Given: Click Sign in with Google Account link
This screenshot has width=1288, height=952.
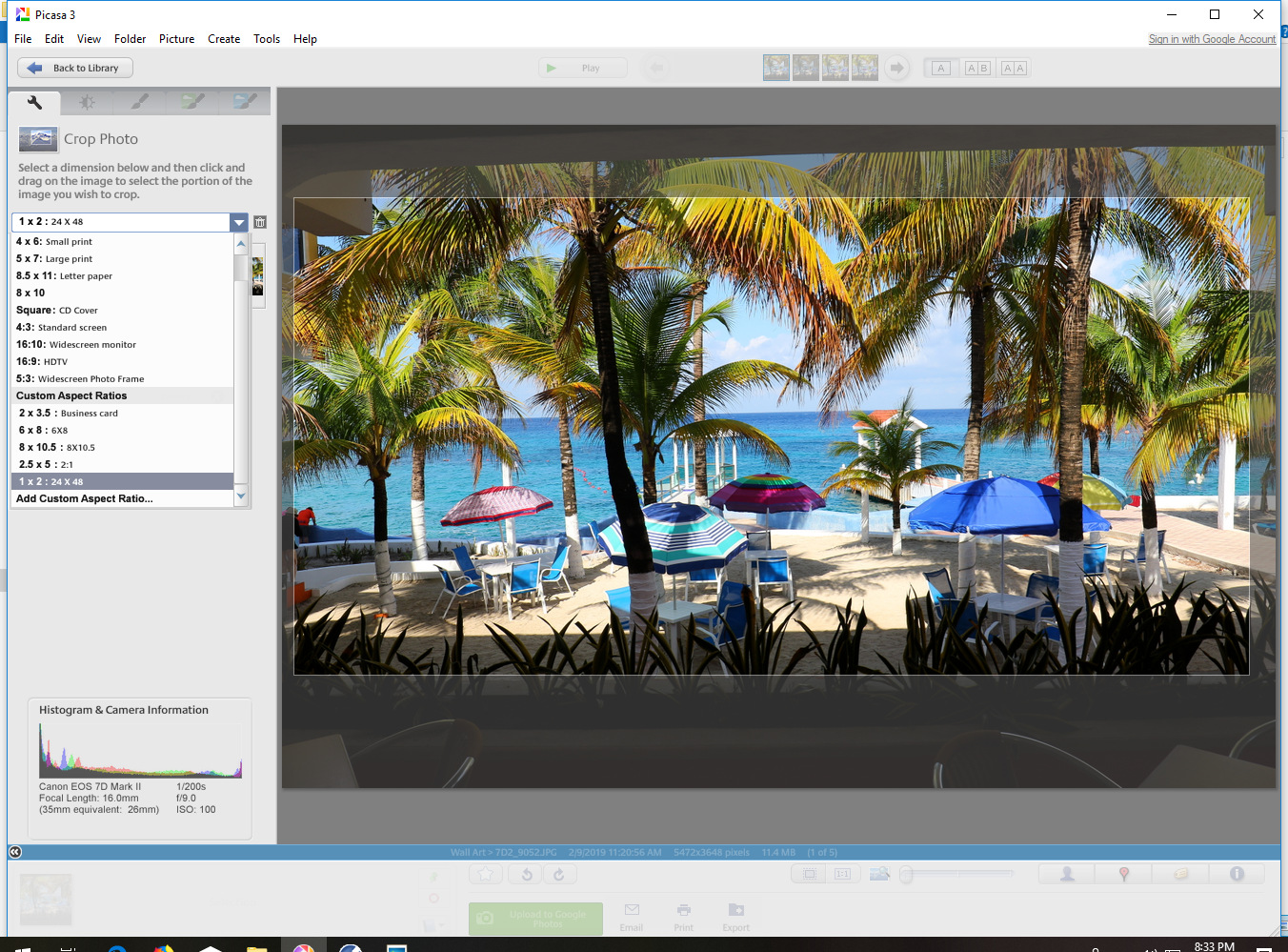Looking at the screenshot, I should tap(1212, 39).
